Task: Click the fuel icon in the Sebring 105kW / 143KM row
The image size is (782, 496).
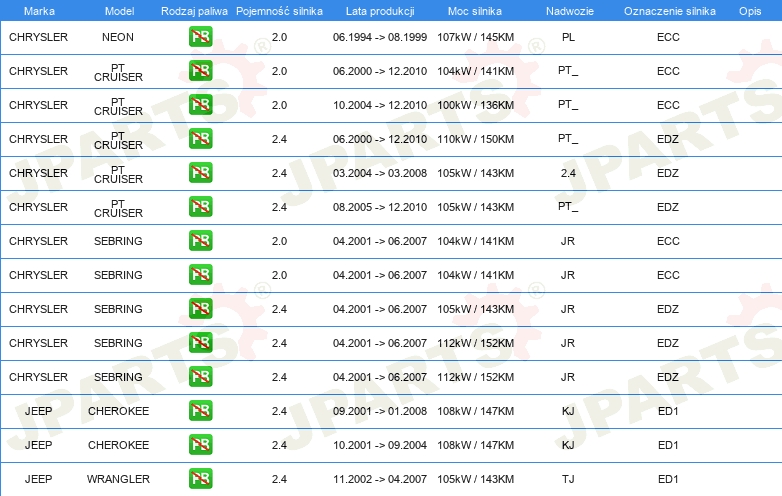Action: pyautogui.click(x=200, y=309)
